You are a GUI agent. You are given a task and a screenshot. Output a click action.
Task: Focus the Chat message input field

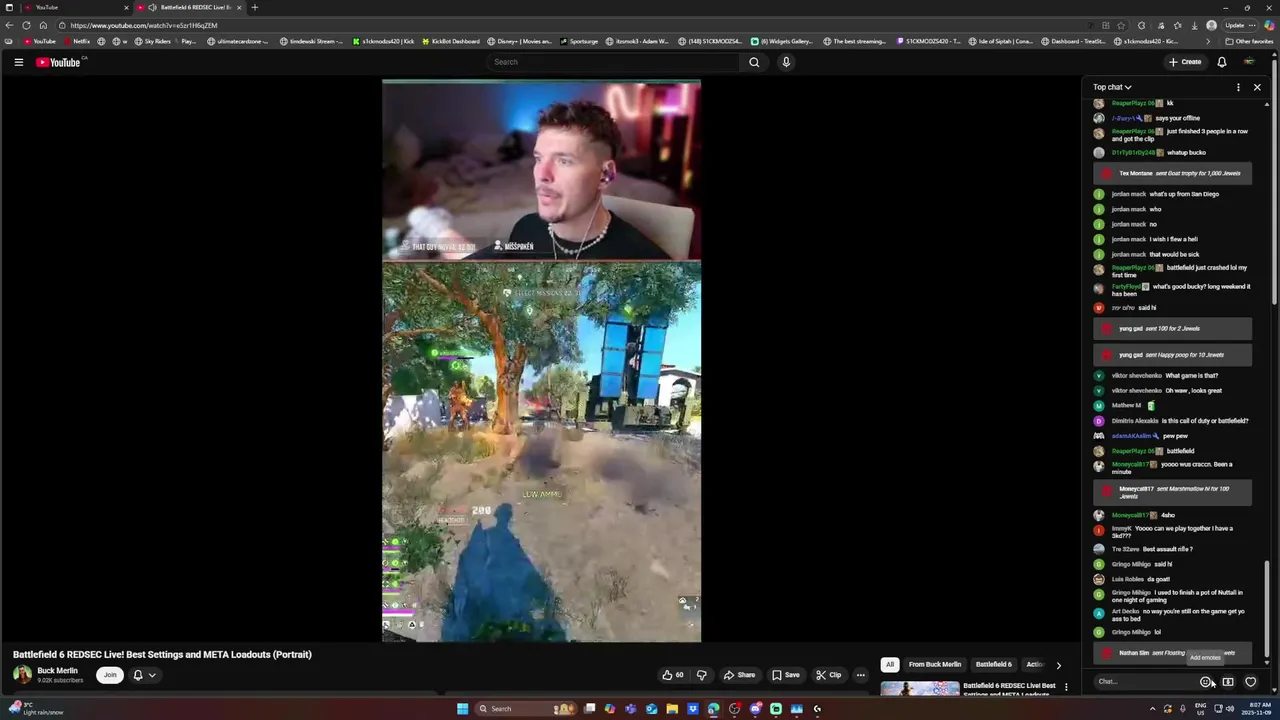(x=1145, y=682)
